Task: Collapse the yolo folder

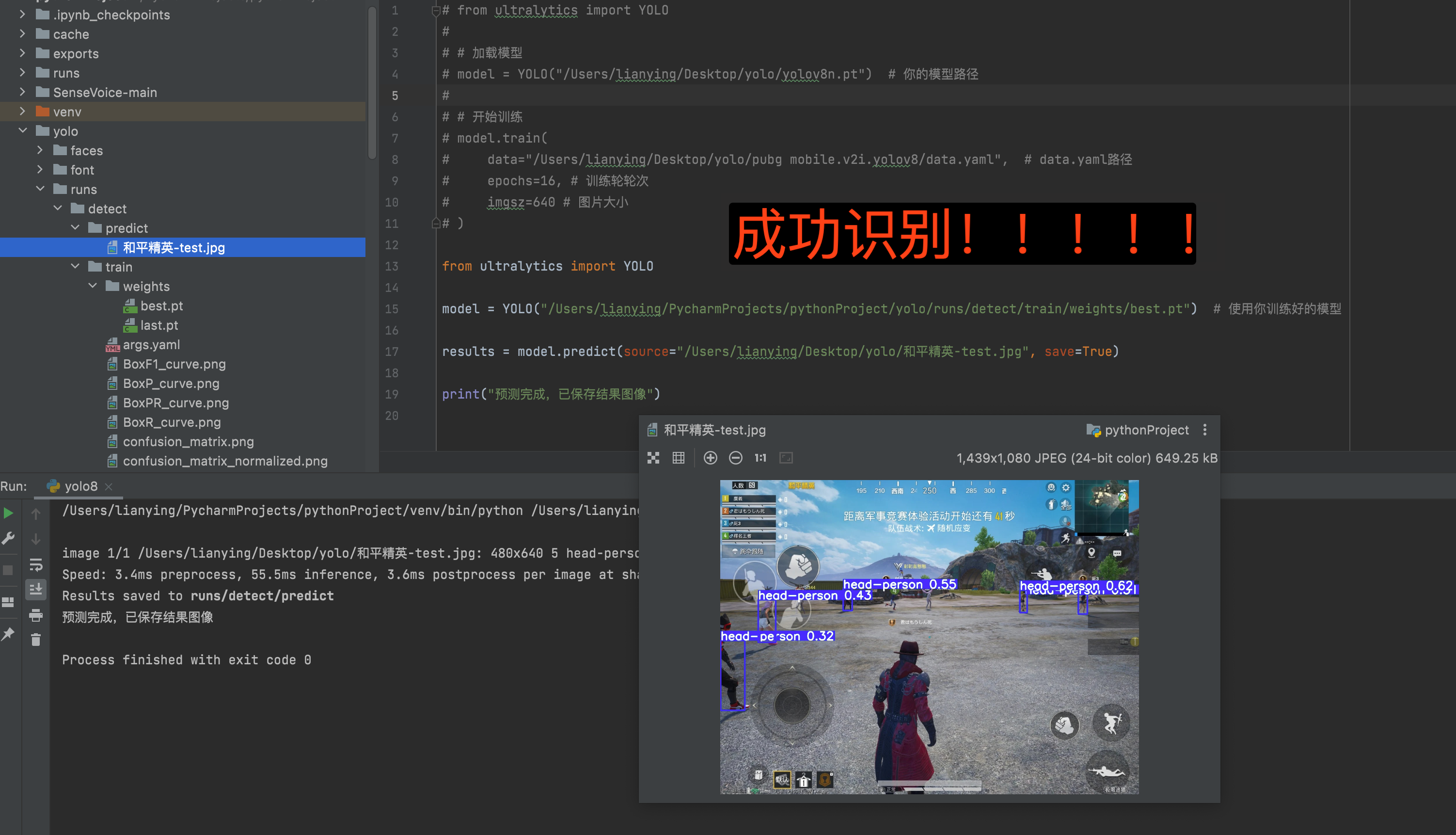Action: [x=22, y=131]
